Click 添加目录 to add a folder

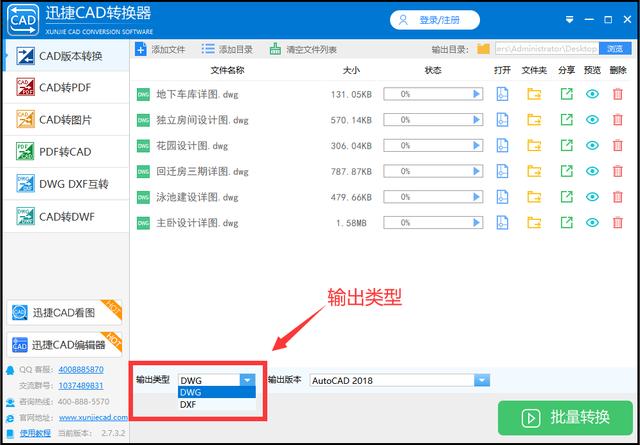tap(227, 49)
